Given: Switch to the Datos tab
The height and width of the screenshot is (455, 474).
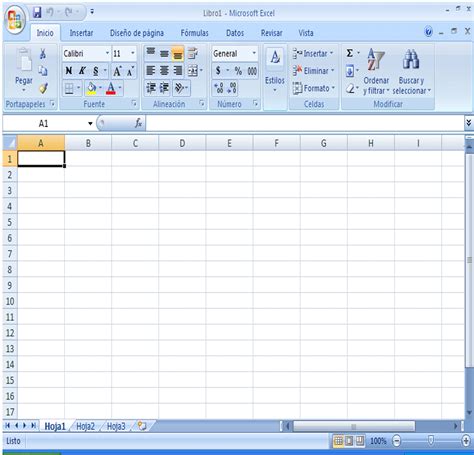Looking at the screenshot, I should click(x=235, y=33).
